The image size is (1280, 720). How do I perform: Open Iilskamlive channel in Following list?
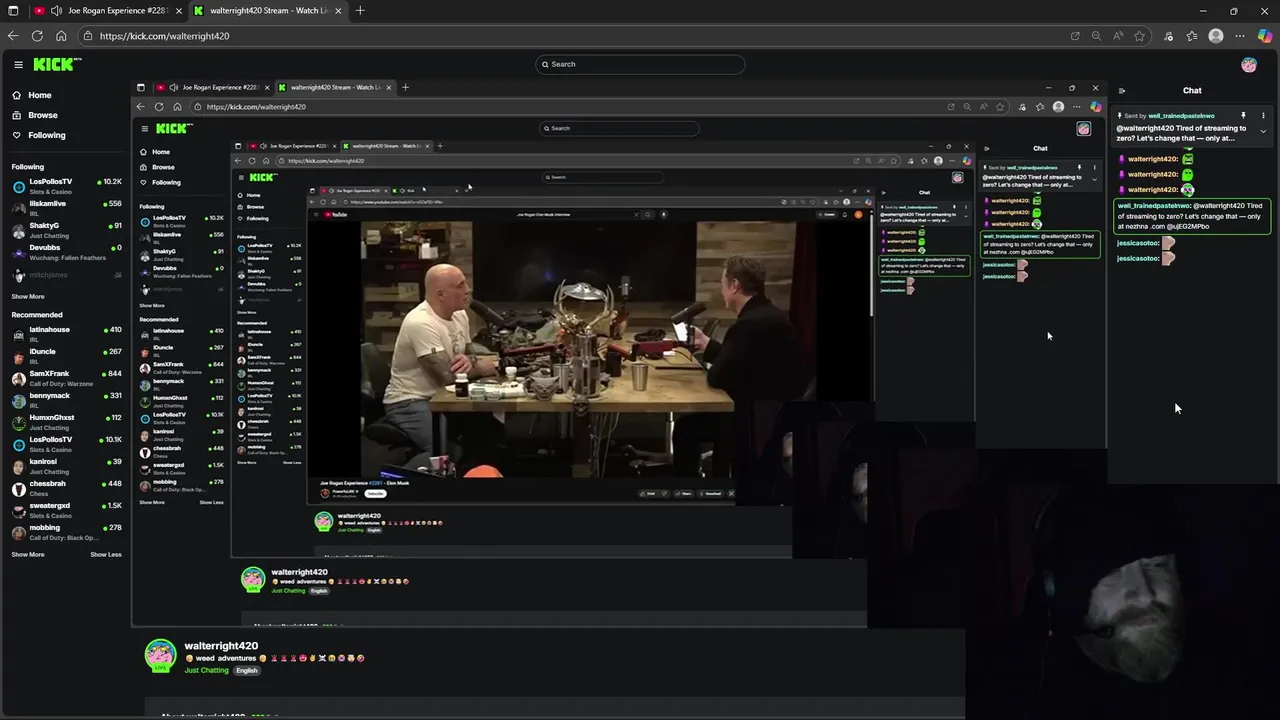pyautogui.click(x=66, y=208)
